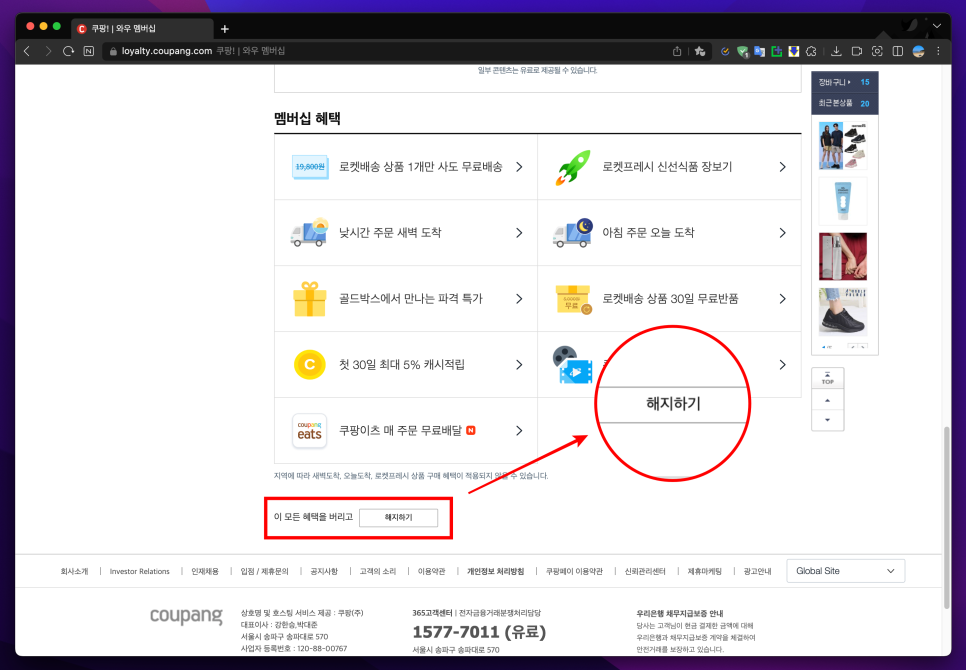The height and width of the screenshot is (670, 966).
Task: Click the lock icon beside loyalty.coupang.com
Action: point(113,52)
